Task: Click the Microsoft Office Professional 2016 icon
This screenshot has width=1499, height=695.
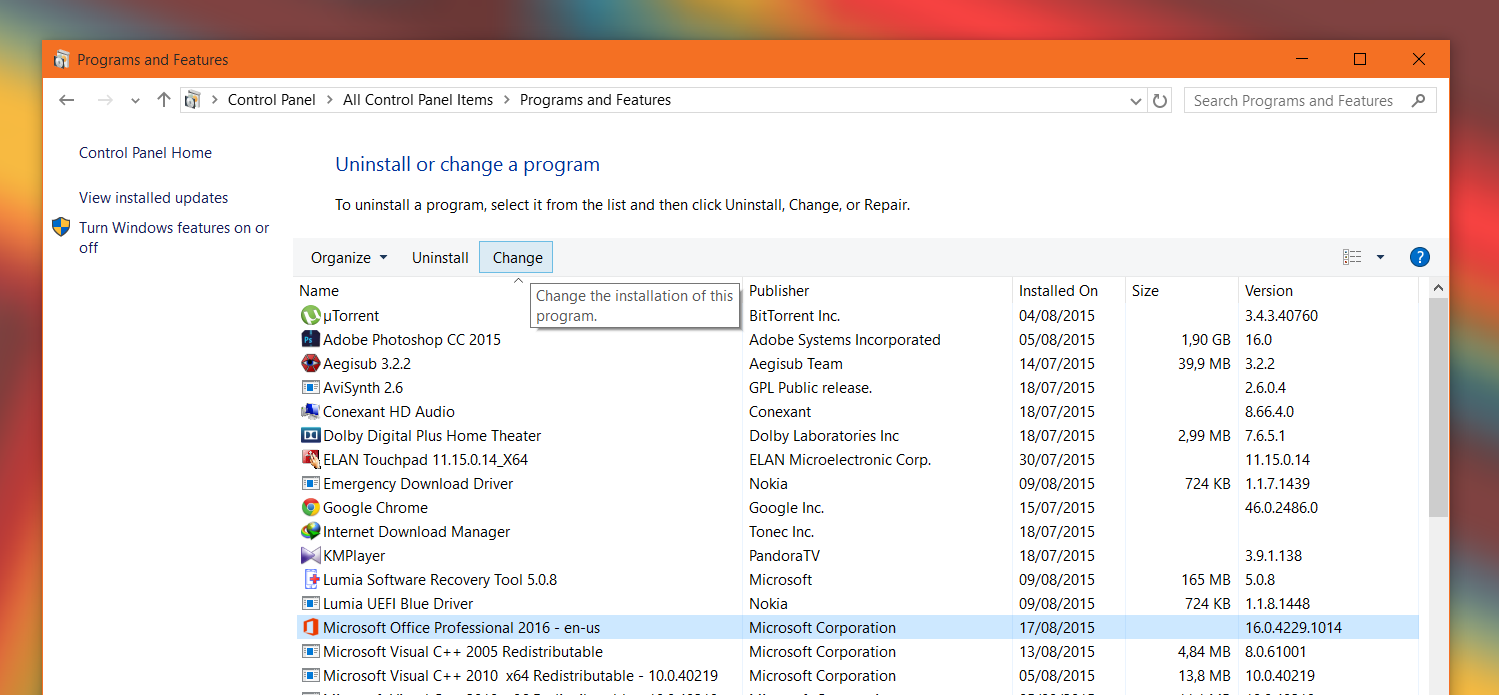Action: [x=310, y=628]
